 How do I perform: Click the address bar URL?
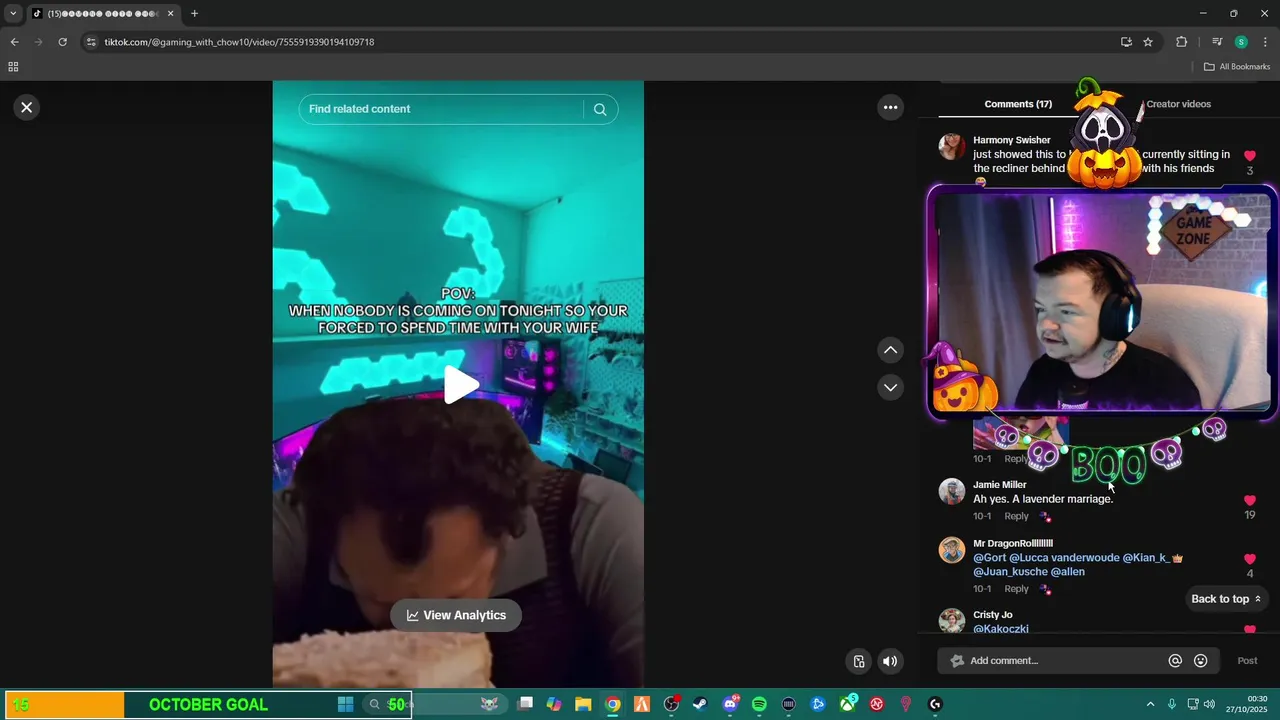239,42
